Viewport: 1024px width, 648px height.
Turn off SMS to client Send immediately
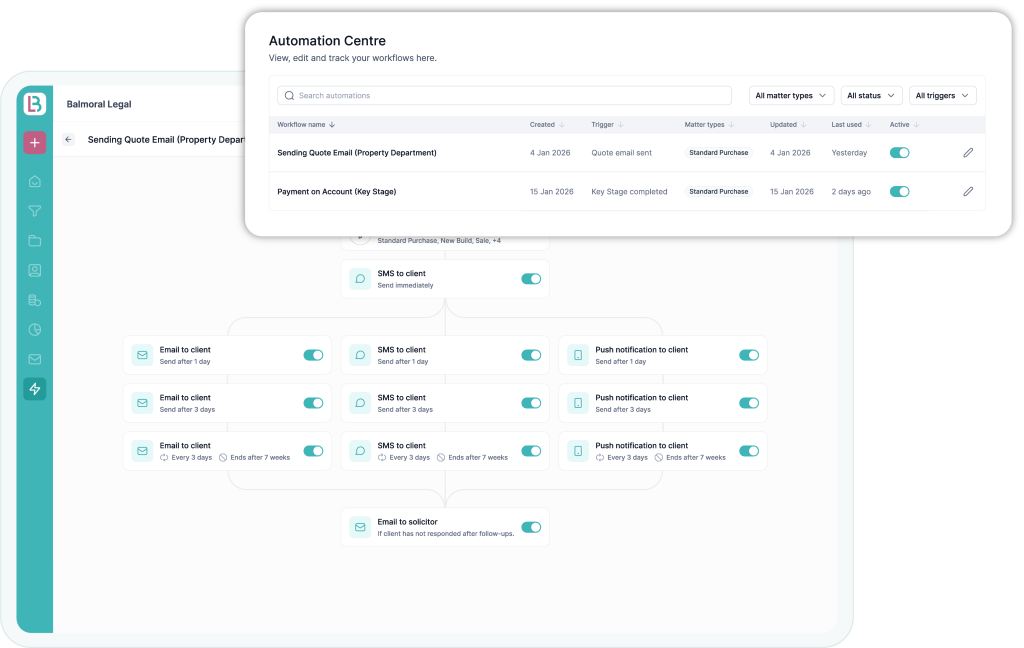[531, 279]
